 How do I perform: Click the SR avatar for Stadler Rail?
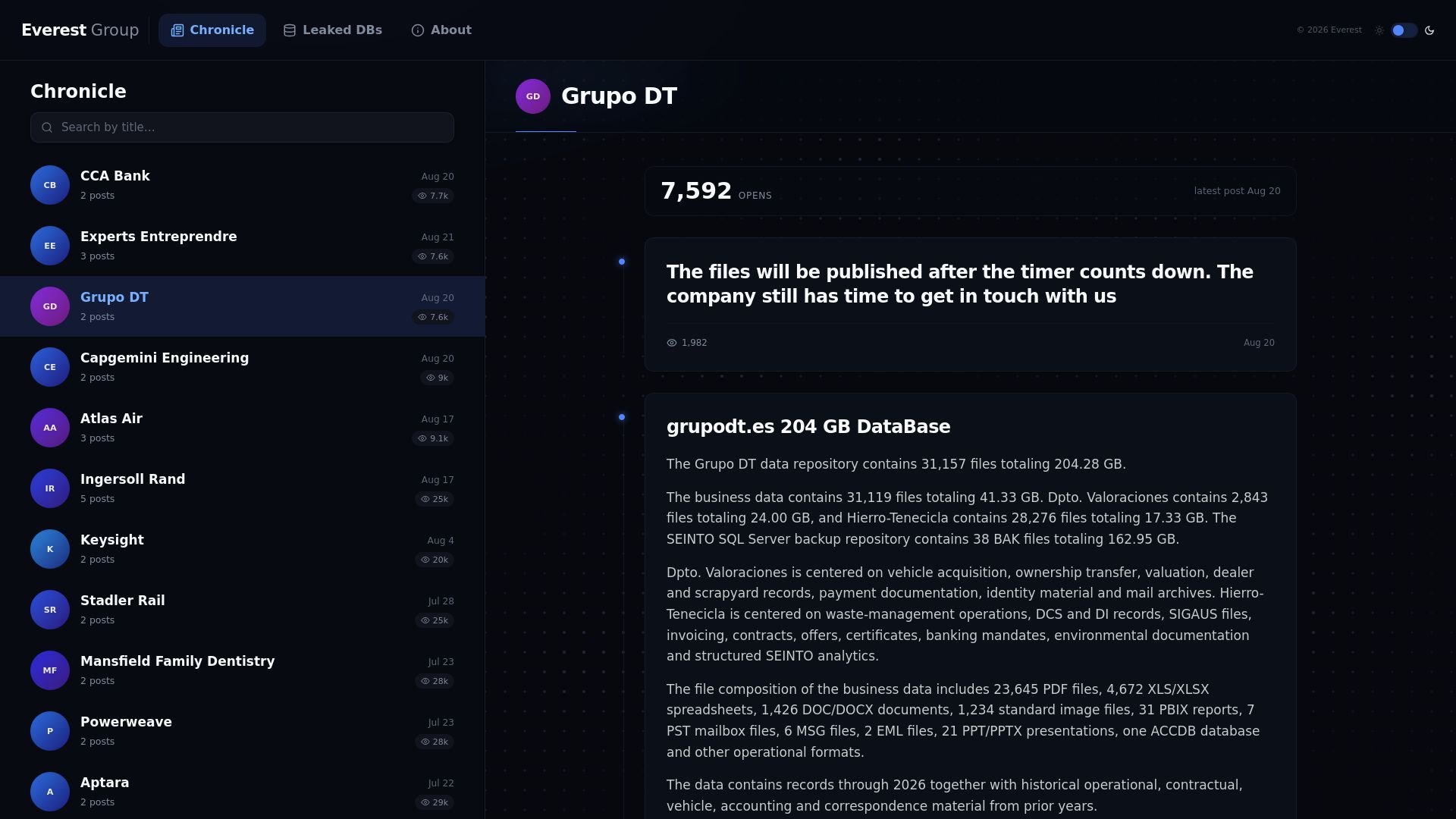[50, 610]
